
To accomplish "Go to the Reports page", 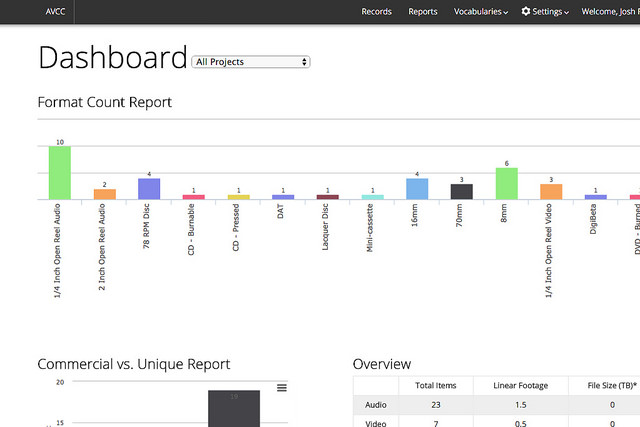I will click(x=423, y=12).
